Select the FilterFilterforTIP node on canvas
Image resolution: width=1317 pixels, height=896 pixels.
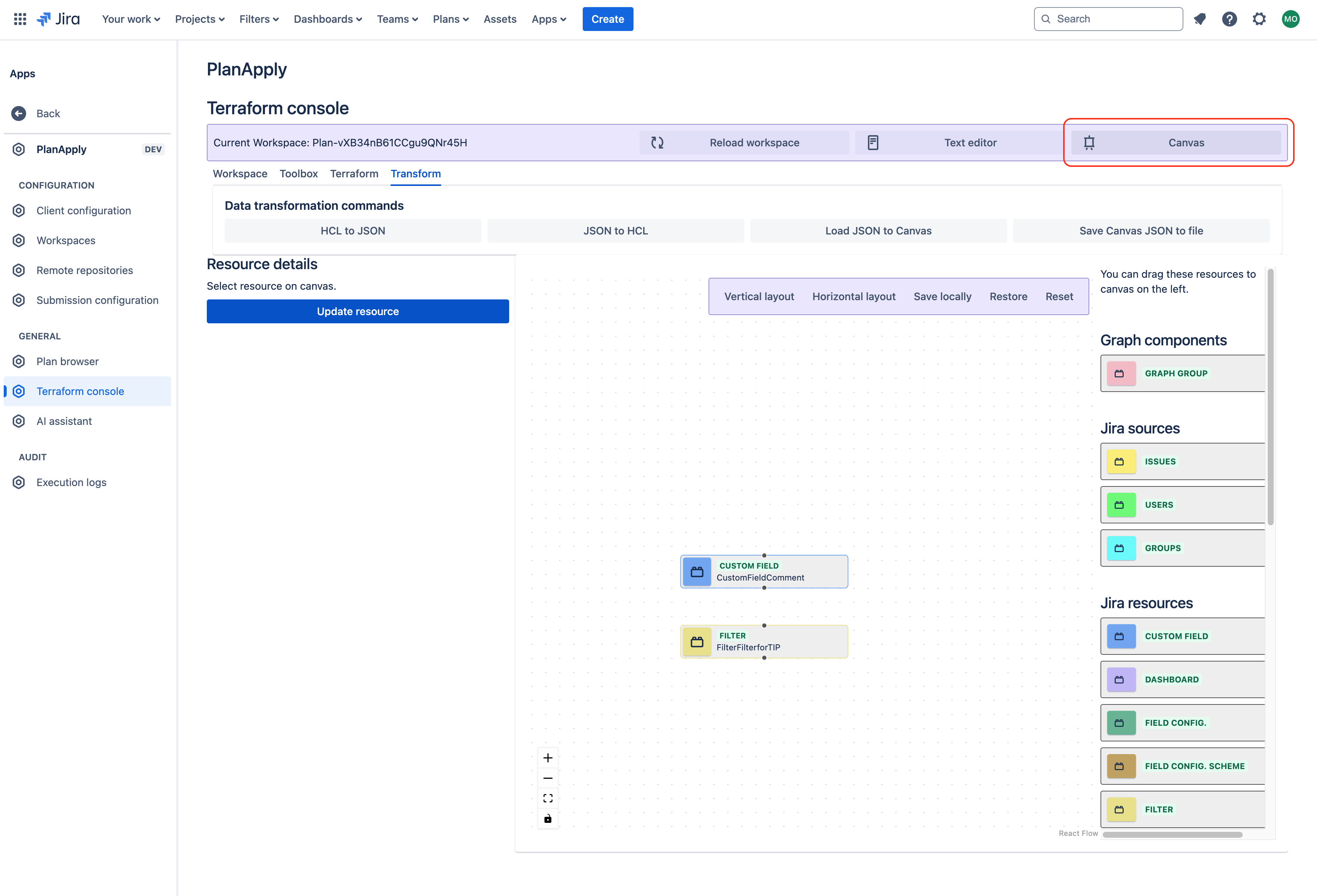764,641
